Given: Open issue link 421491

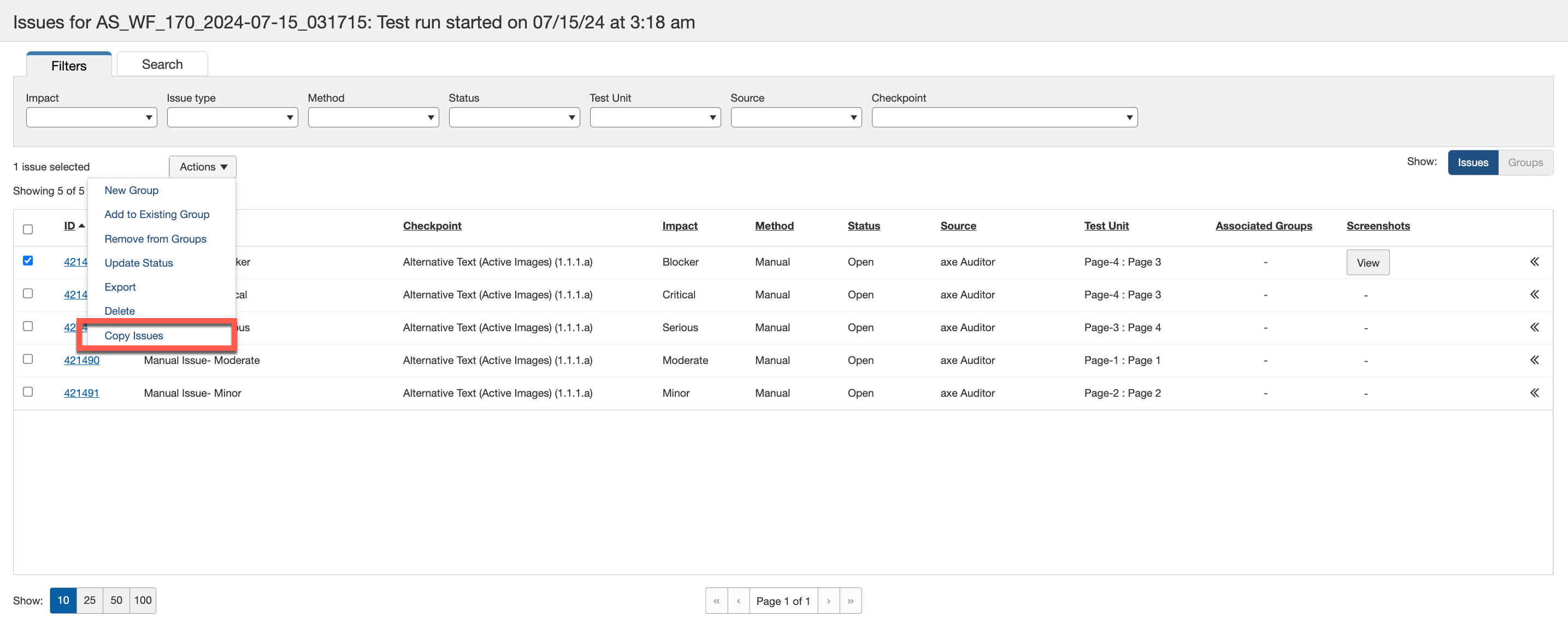Looking at the screenshot, I should tap(81, 393).
